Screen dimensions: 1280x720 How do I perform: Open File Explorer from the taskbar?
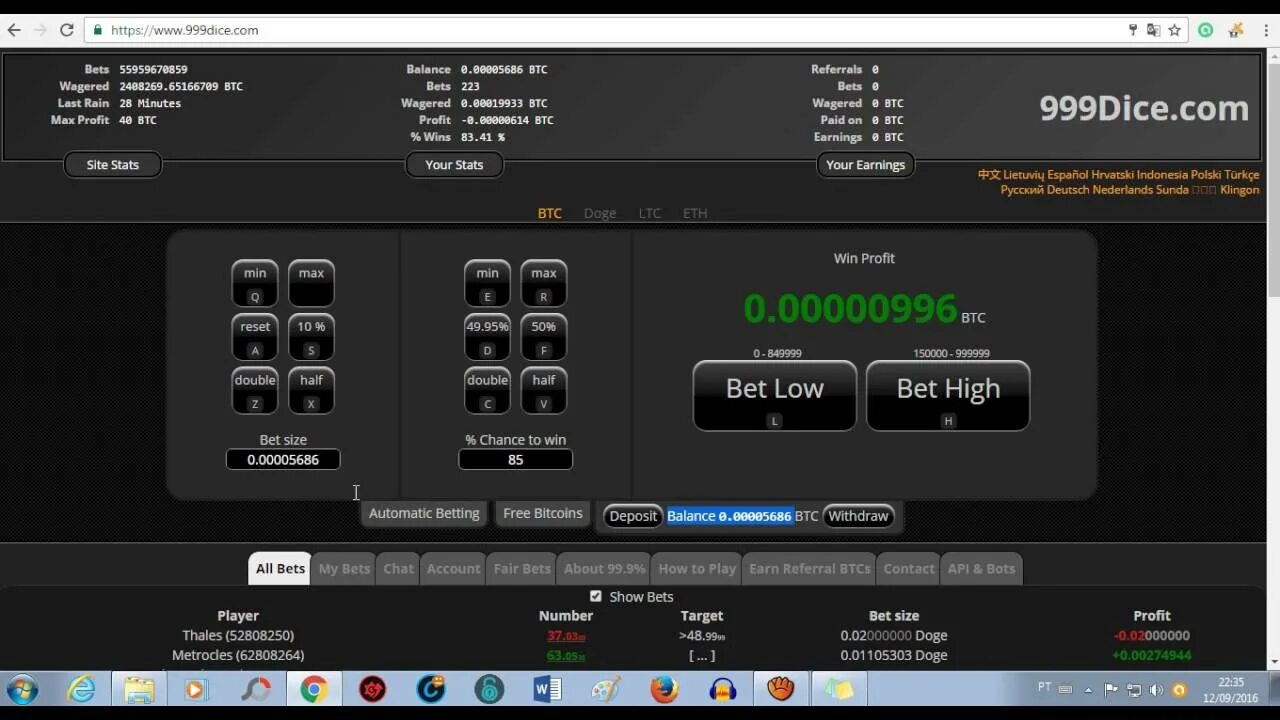coord(139,689)
